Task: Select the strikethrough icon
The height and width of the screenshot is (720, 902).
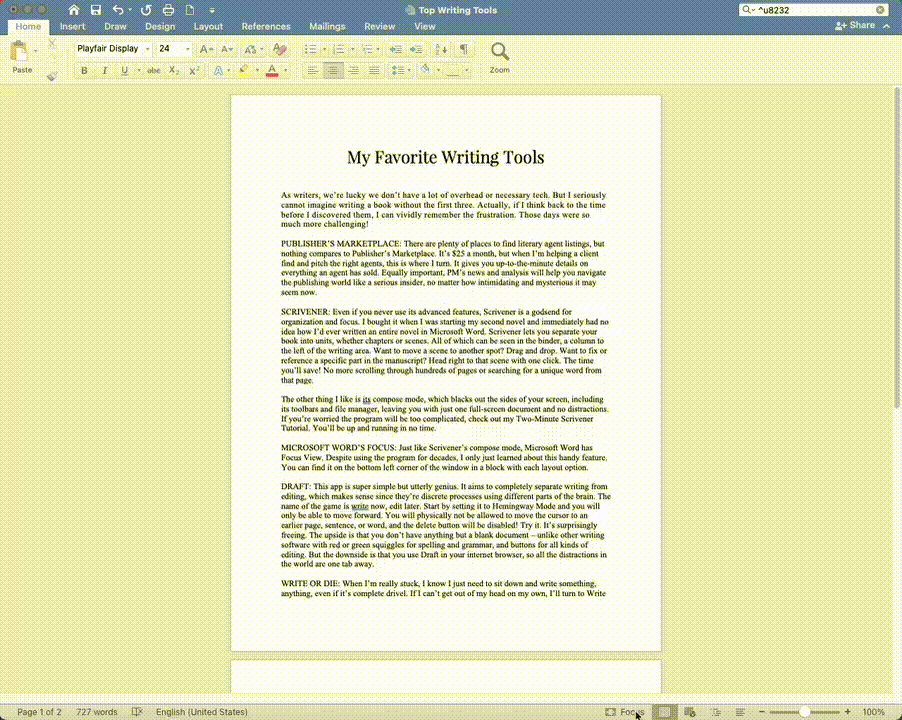Action: click(x=156, y=70)
